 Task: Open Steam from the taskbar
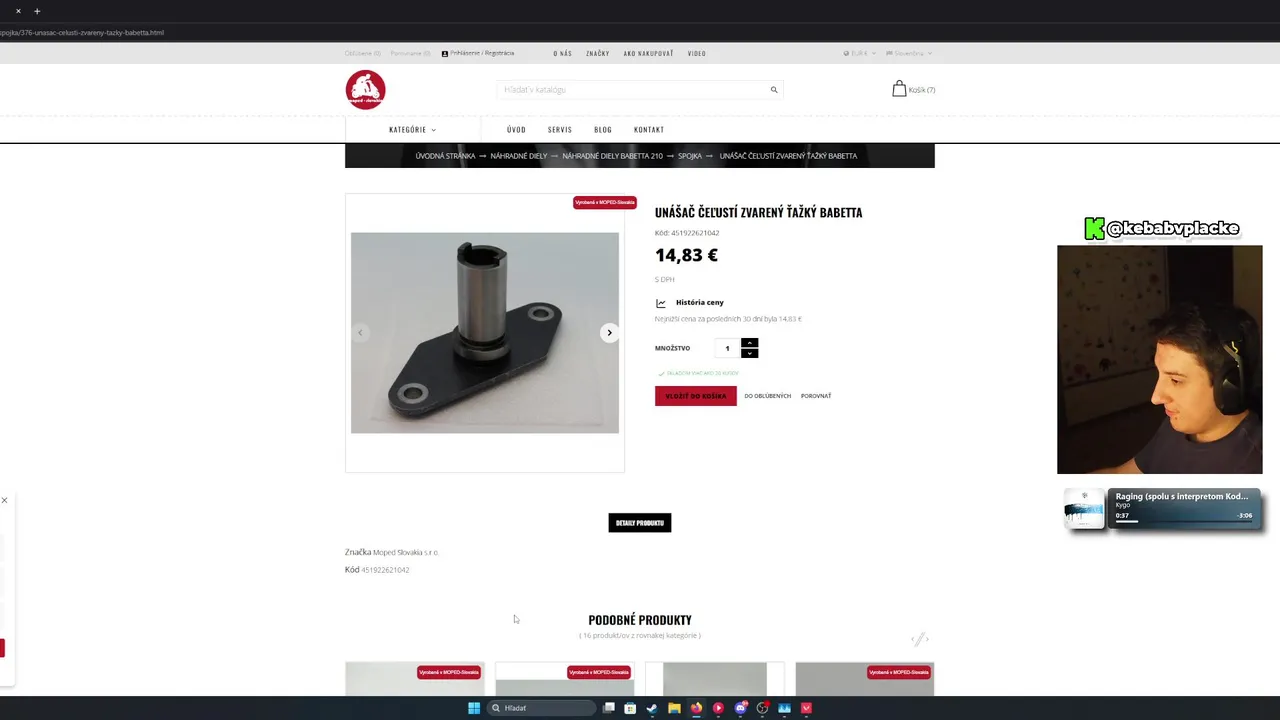pos(652,708)
